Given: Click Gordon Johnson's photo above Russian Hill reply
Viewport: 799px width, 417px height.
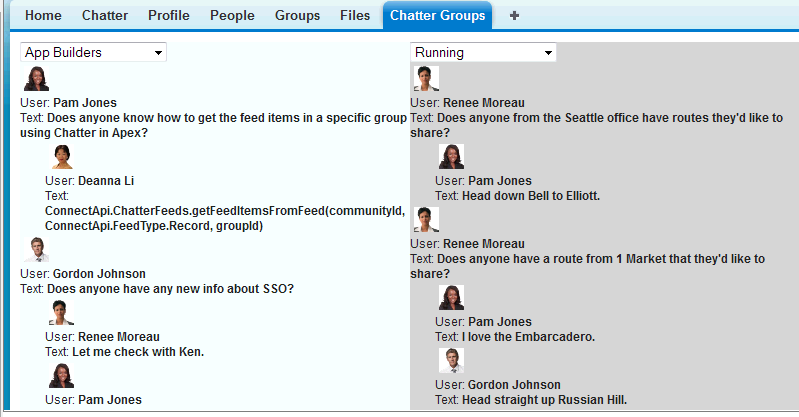Looking at the screenshot, I should [x=451, y=360].
